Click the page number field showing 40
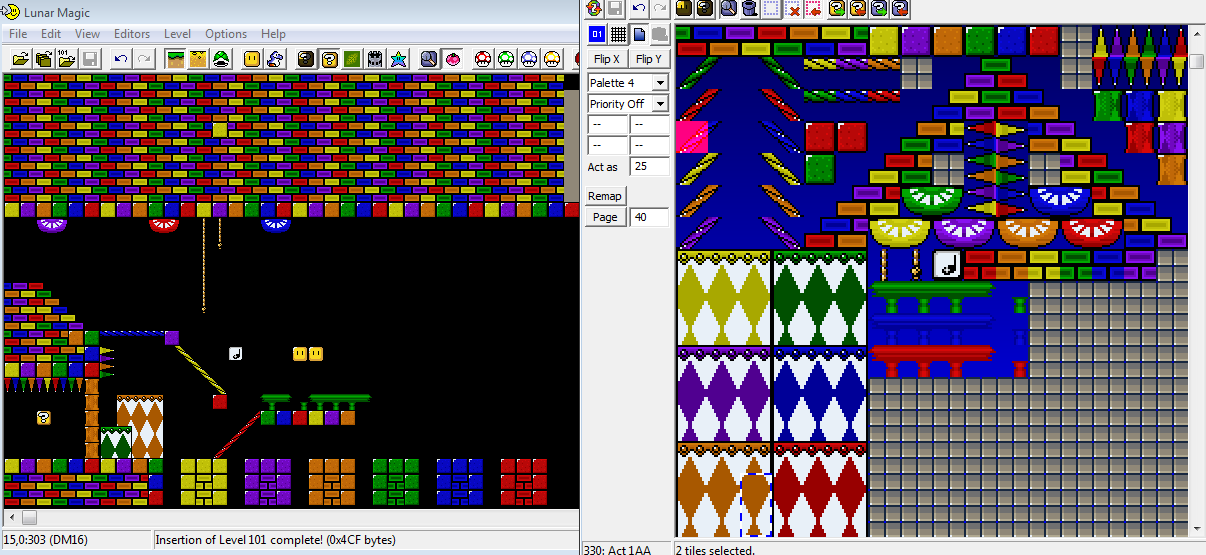 [x=650, y=217]
